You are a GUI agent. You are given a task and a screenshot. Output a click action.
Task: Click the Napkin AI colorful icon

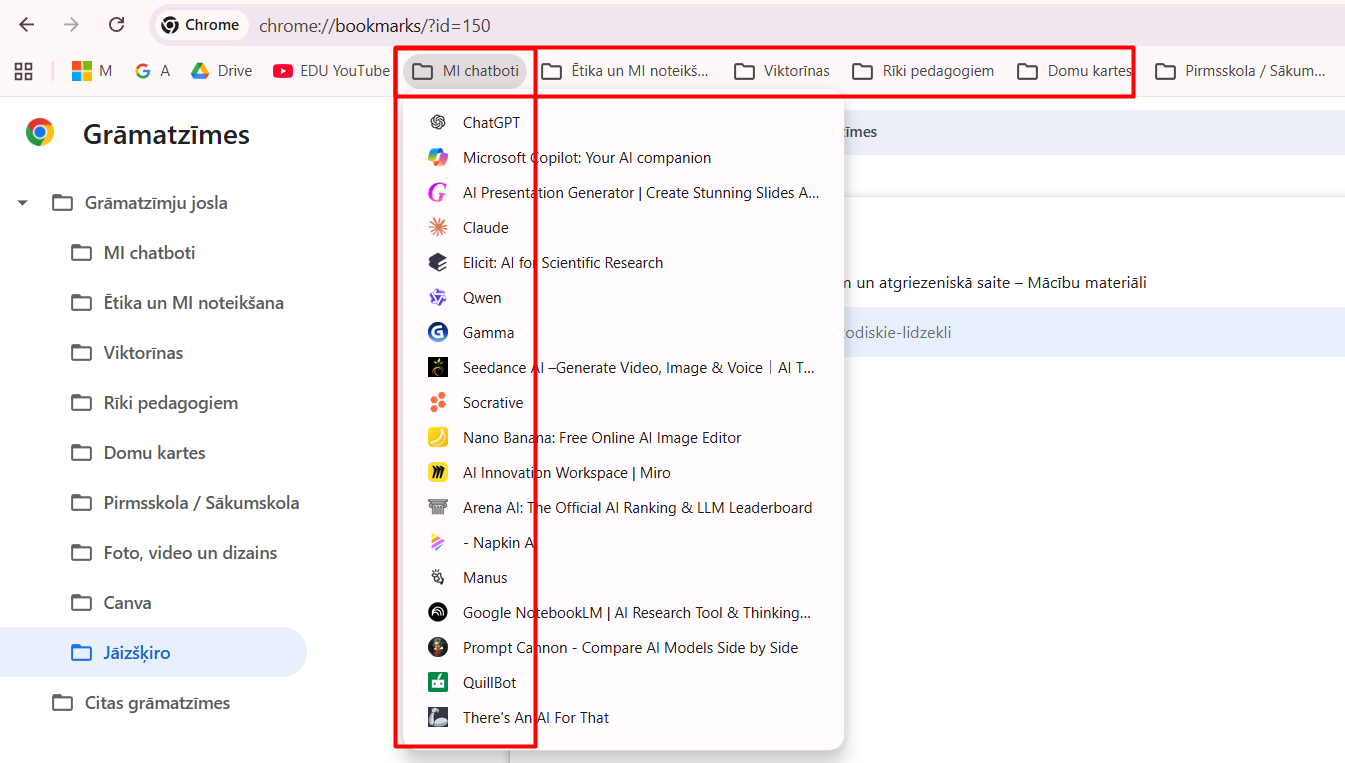click(x=437, y=543)
